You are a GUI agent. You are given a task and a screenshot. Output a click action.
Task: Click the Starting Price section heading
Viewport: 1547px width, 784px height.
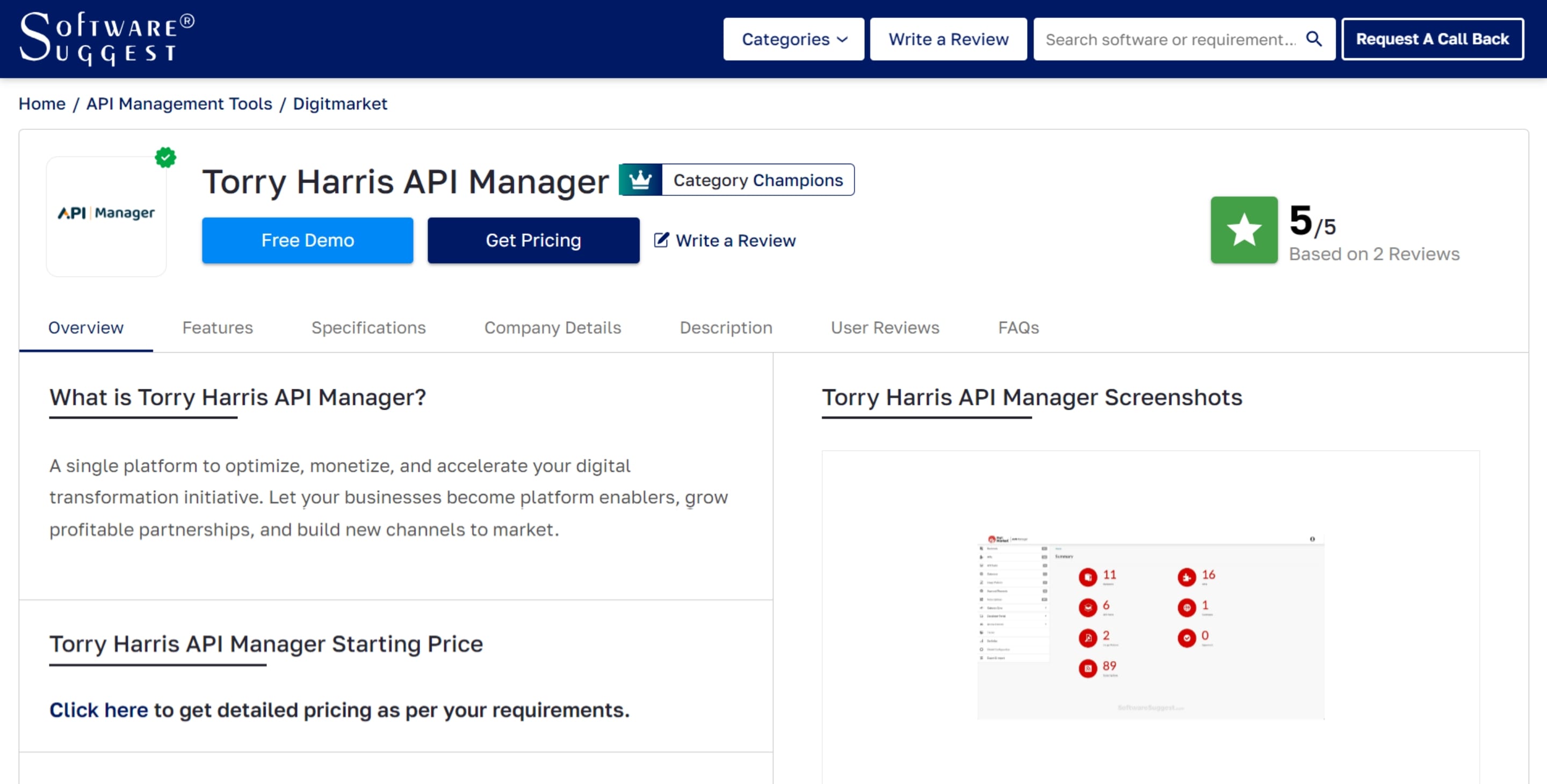(x=266, y=644)
